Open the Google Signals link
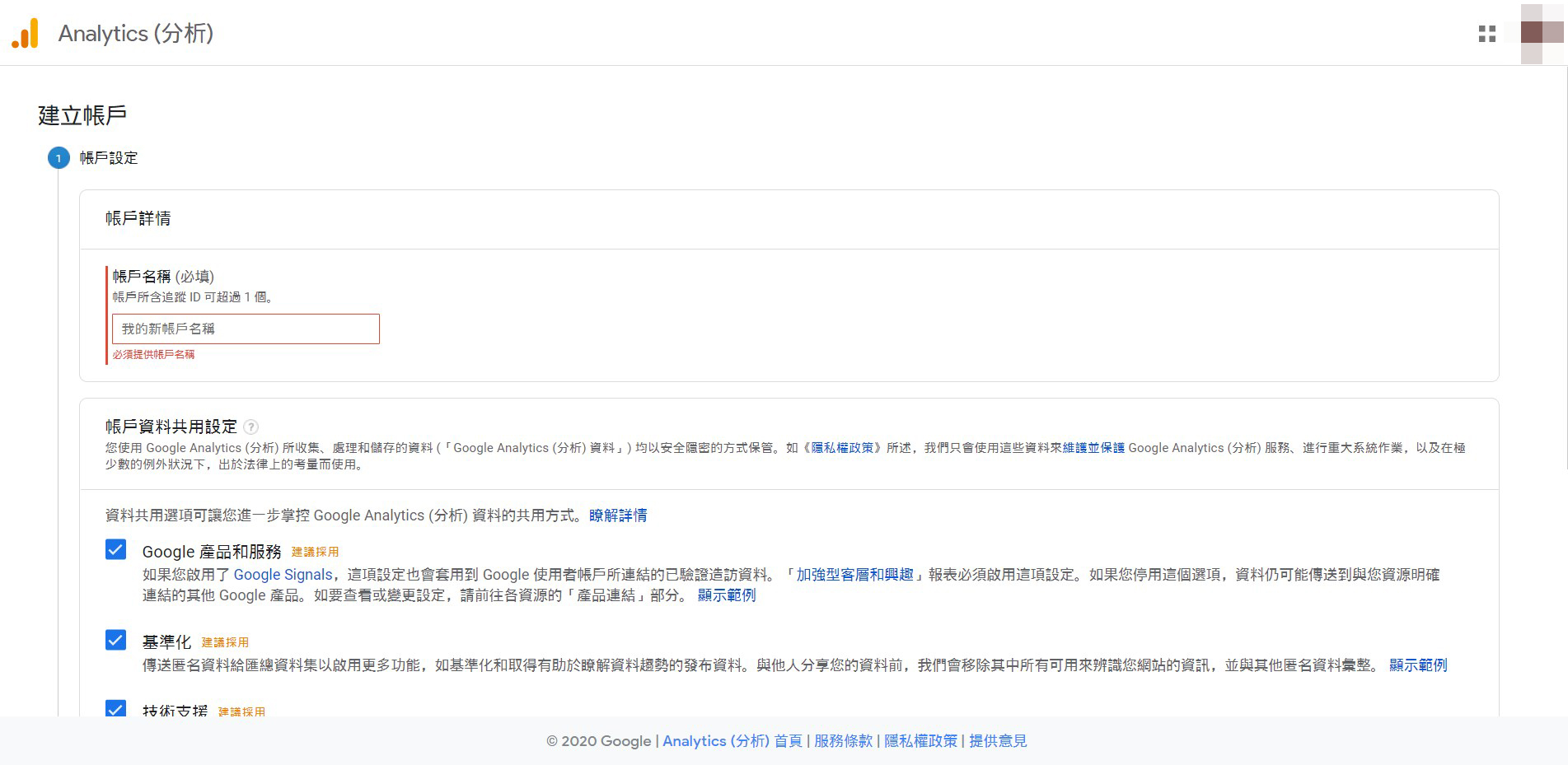 tap(283, 575)
